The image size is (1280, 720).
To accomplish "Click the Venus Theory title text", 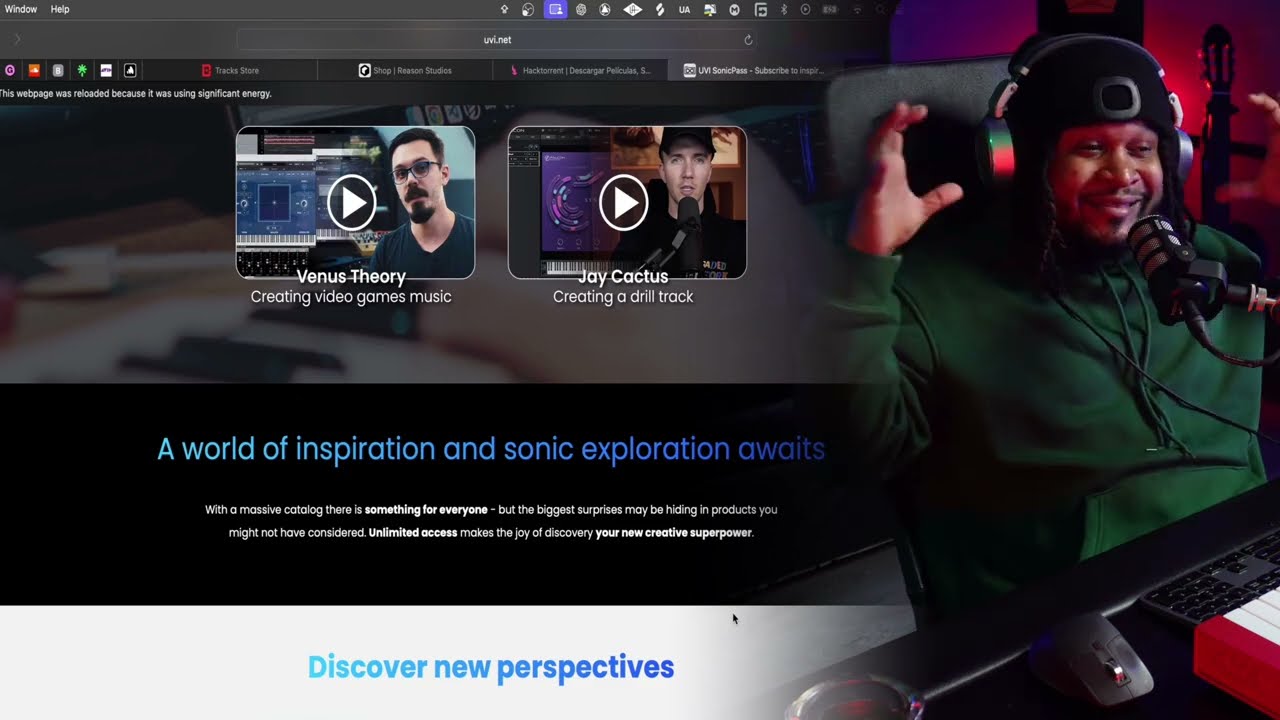I will coord(351,277).
